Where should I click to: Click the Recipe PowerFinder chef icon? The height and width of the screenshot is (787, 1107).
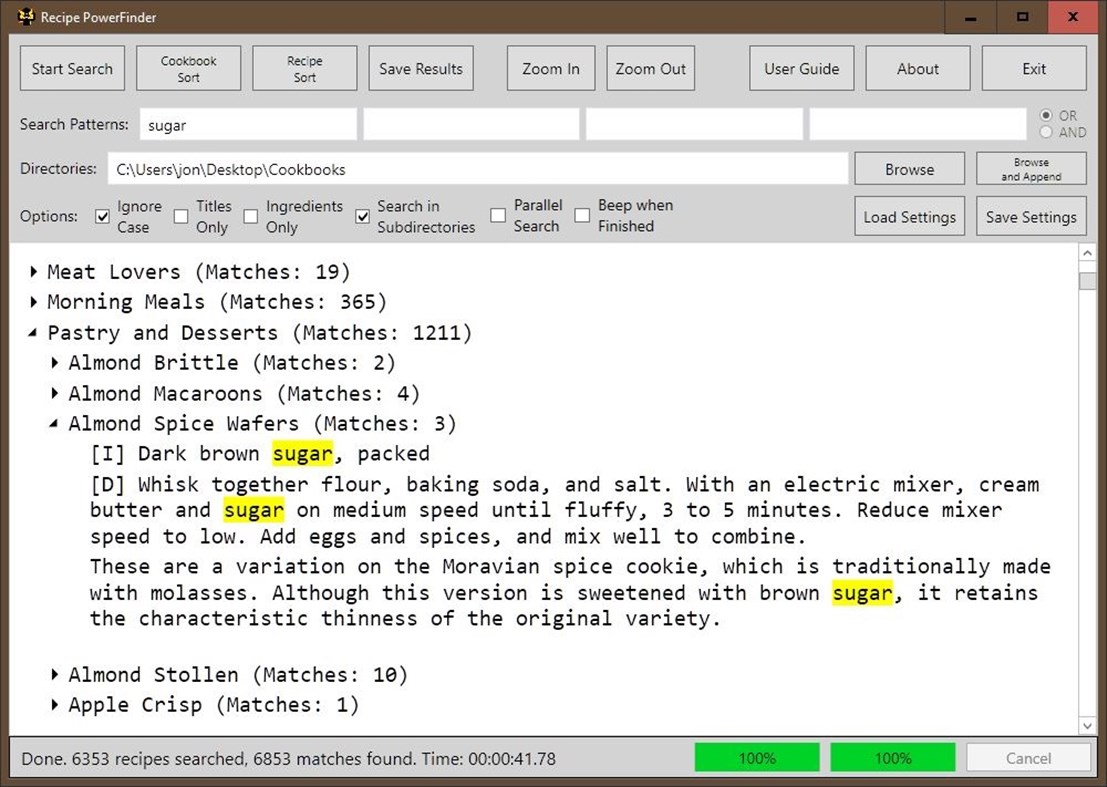point(24,17)
